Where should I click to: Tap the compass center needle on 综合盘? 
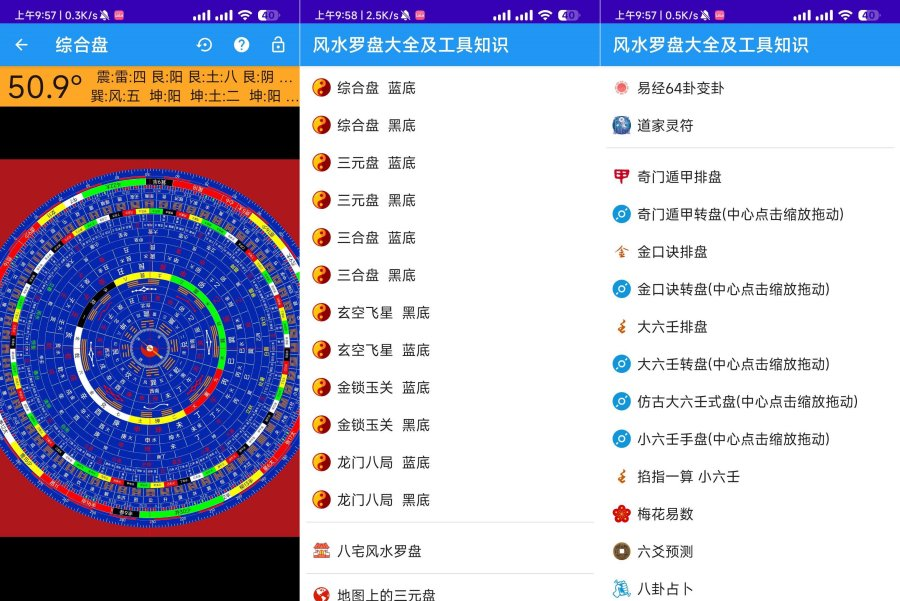[x=150, y=348]
